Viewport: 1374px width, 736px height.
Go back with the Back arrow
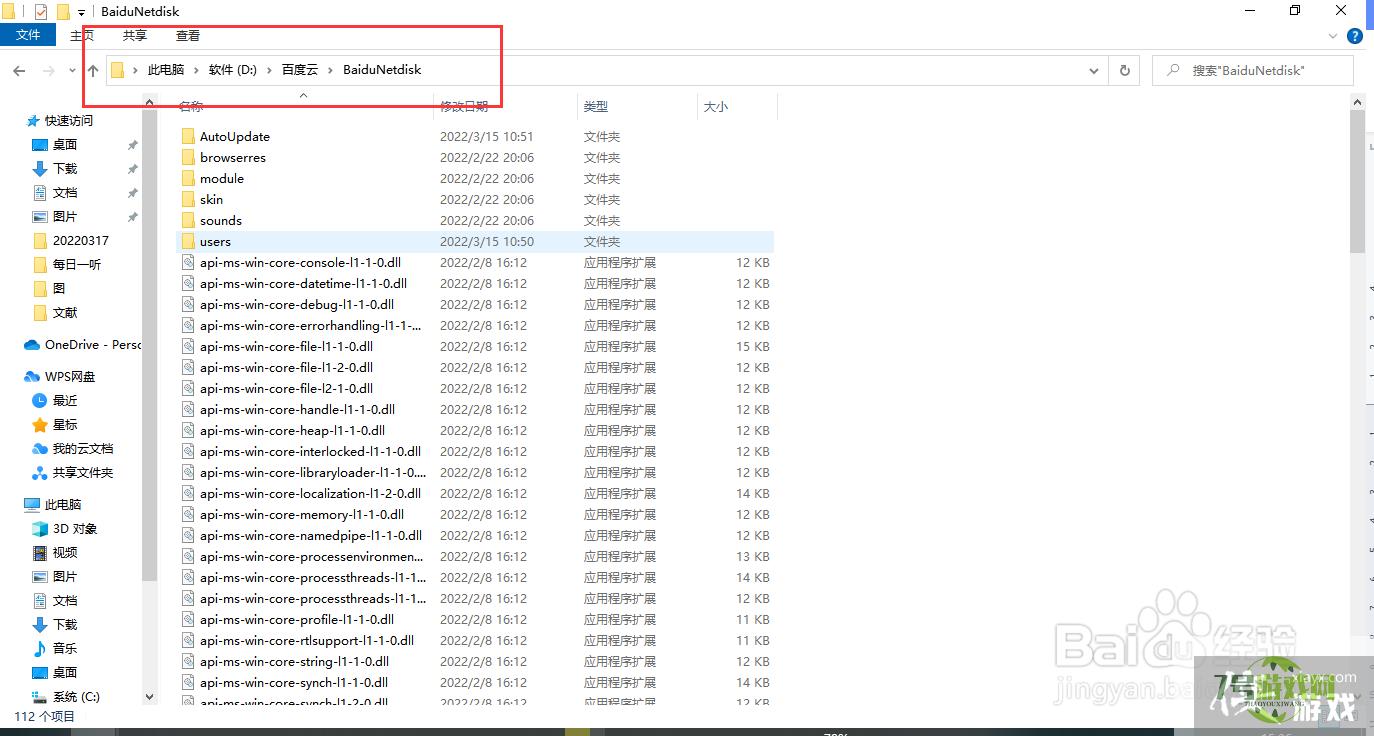[18, 70]
